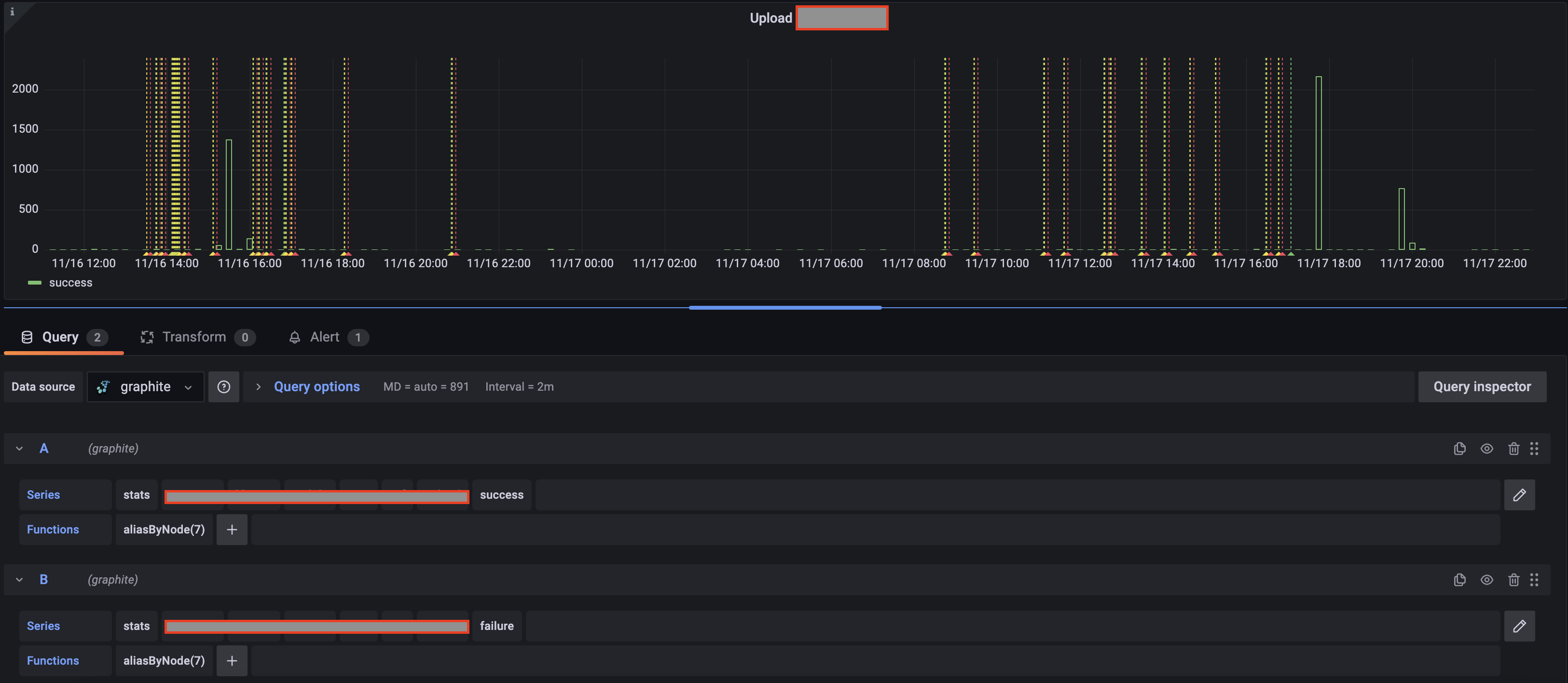The width and height of the screenshot is (1568, 683).
Task: Open the Alert tab
Action: pyautogui.click(x=324, y=337)
